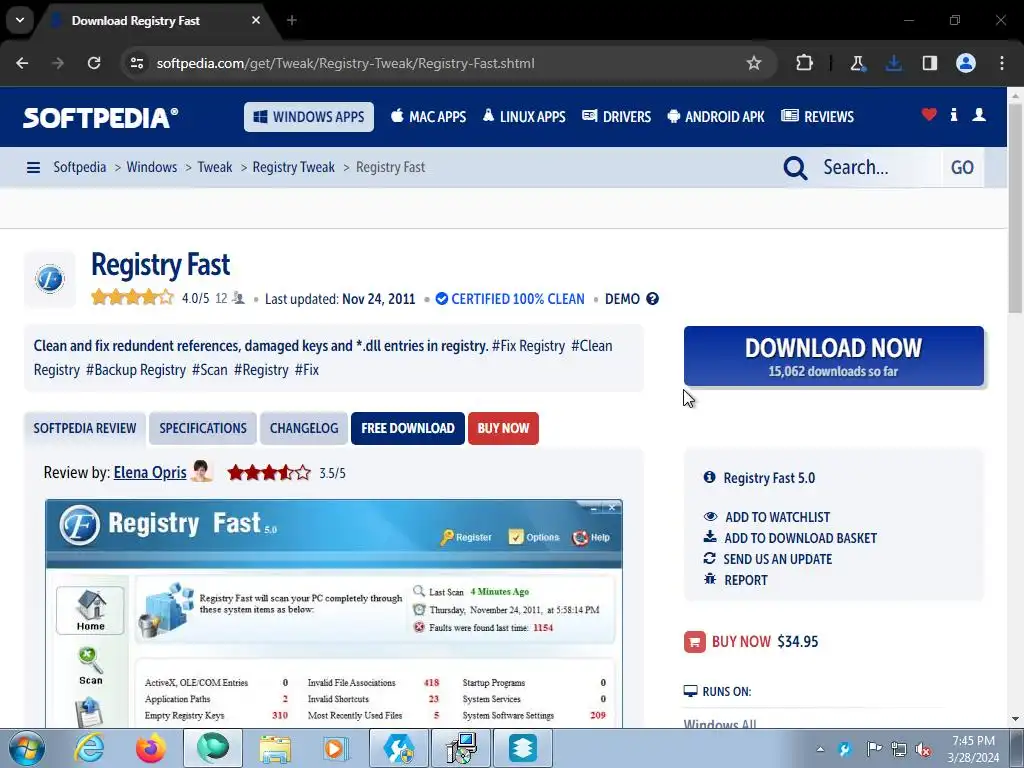
Task: Open the Android APK section
Action: click(x=716, y=117)
